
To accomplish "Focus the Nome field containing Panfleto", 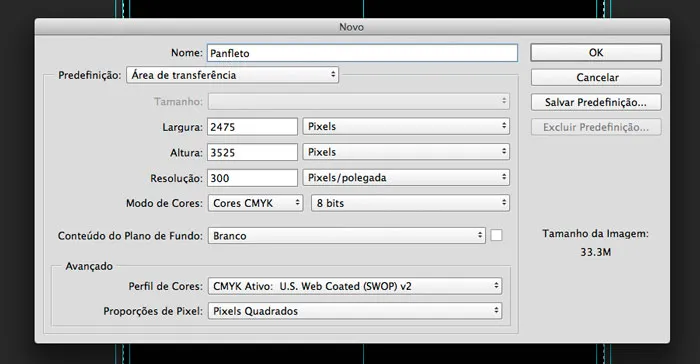I will click(362, 53).
